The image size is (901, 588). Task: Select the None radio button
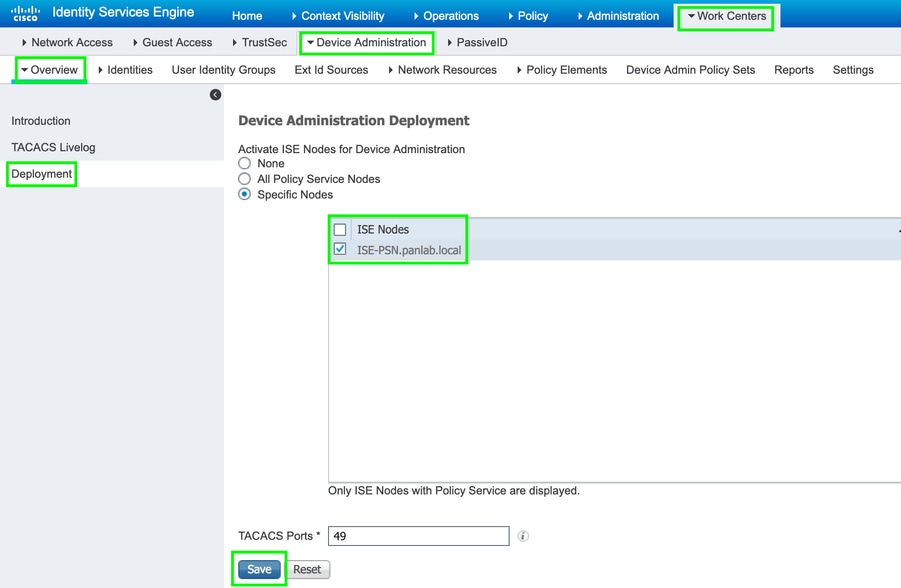coord(245,163)
